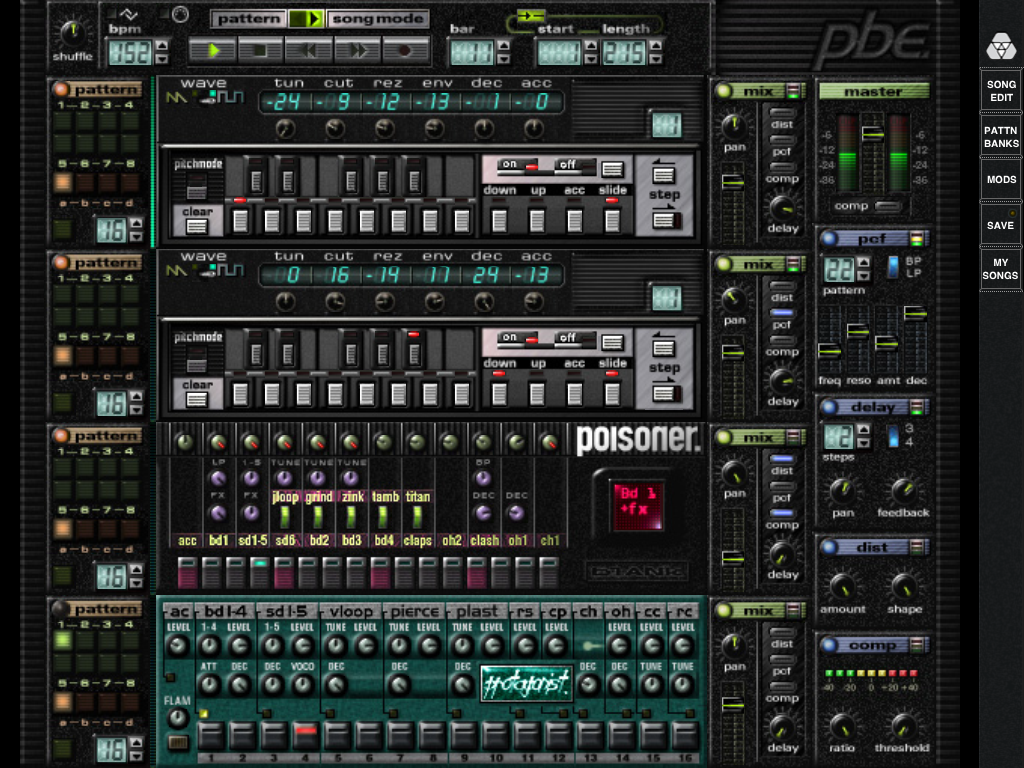Click the round dial icon beside the pattern button
This screenshot has height=768, width=1024.
(180, 14)
